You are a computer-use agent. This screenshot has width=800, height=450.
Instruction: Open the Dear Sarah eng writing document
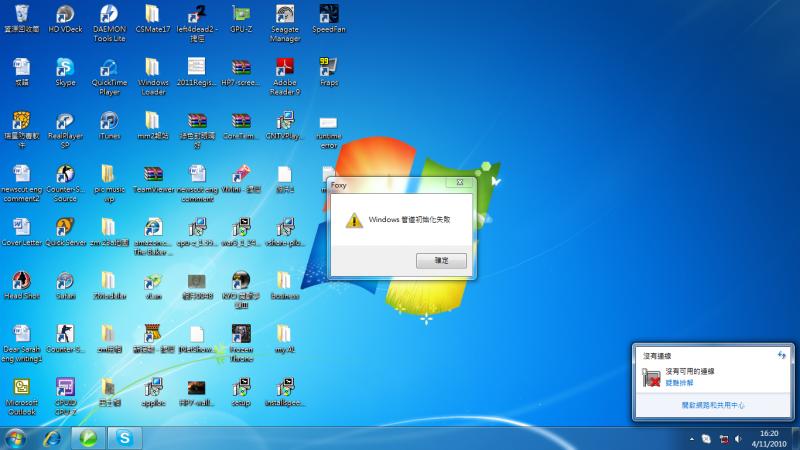point(21,343)
